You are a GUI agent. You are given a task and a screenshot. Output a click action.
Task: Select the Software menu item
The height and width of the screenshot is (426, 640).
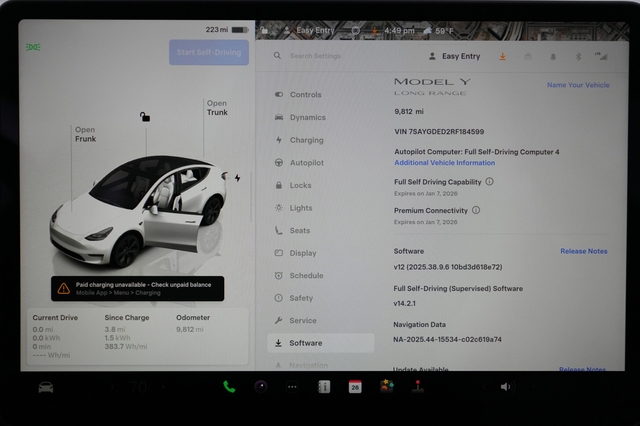[320, 343]
